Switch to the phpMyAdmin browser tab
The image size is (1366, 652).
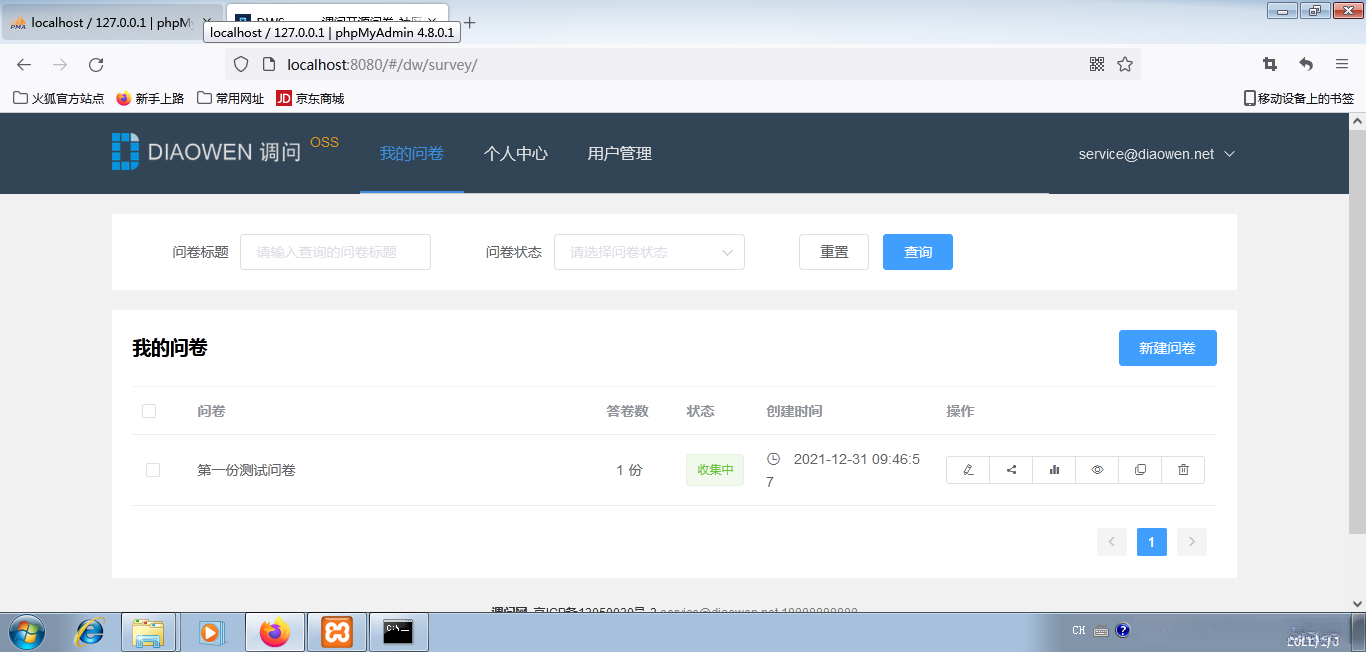(110, 22)
